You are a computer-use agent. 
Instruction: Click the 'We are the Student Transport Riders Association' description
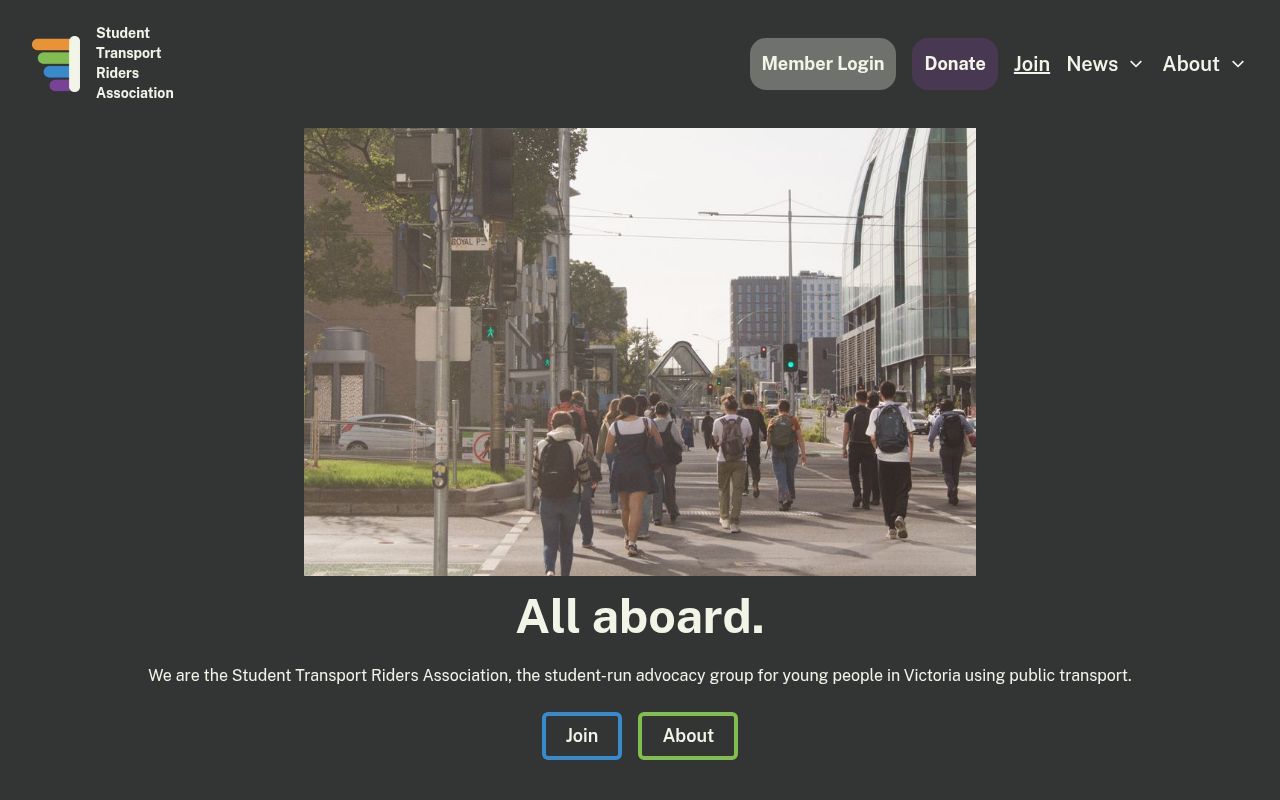pyautogui.click(x=640, y=676)
